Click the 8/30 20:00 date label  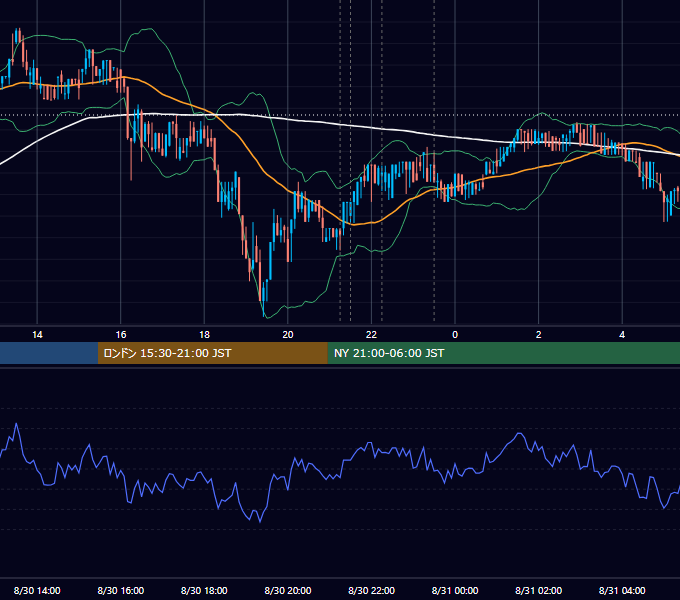[288, 590]
